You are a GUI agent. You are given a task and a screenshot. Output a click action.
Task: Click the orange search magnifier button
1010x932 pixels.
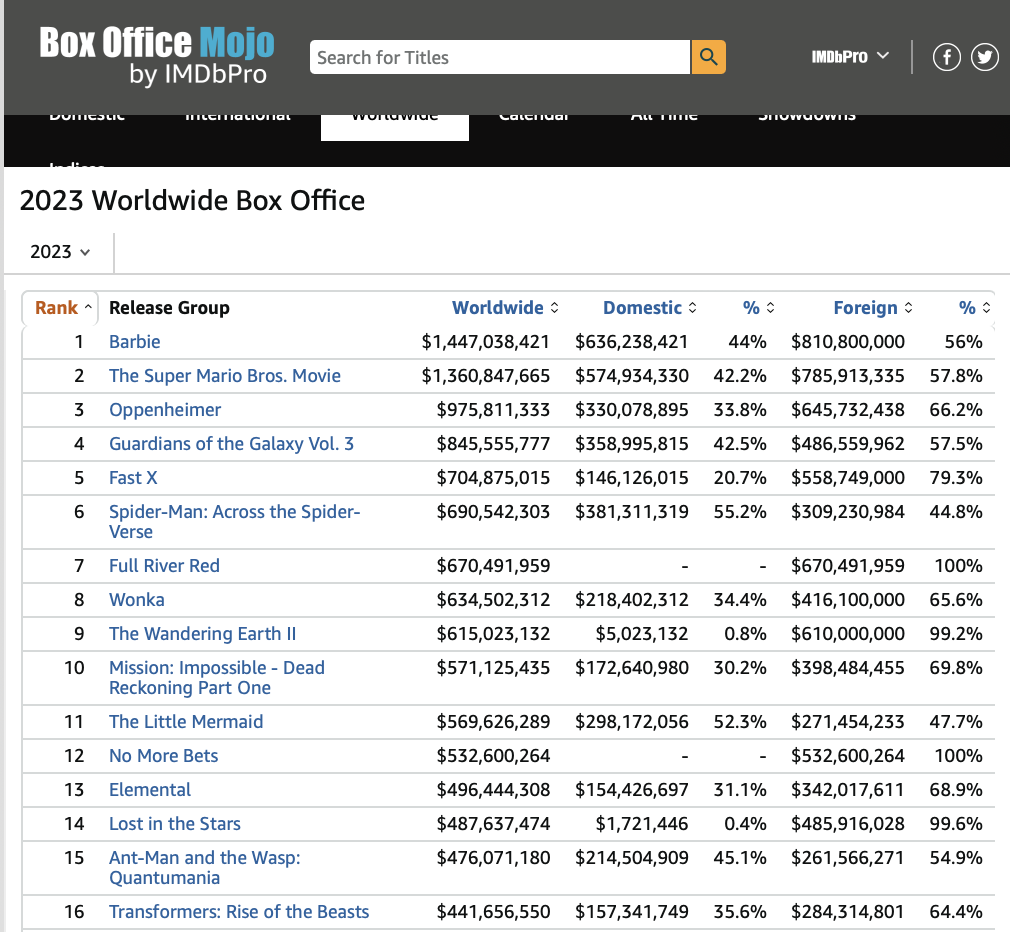tap(708, 57)
